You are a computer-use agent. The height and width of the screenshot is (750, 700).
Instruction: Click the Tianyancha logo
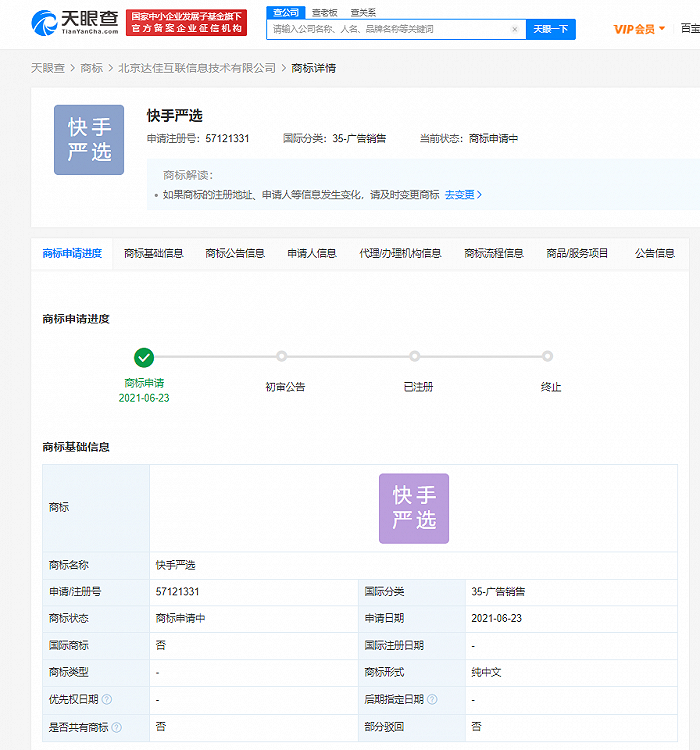[x=75, y=22]
